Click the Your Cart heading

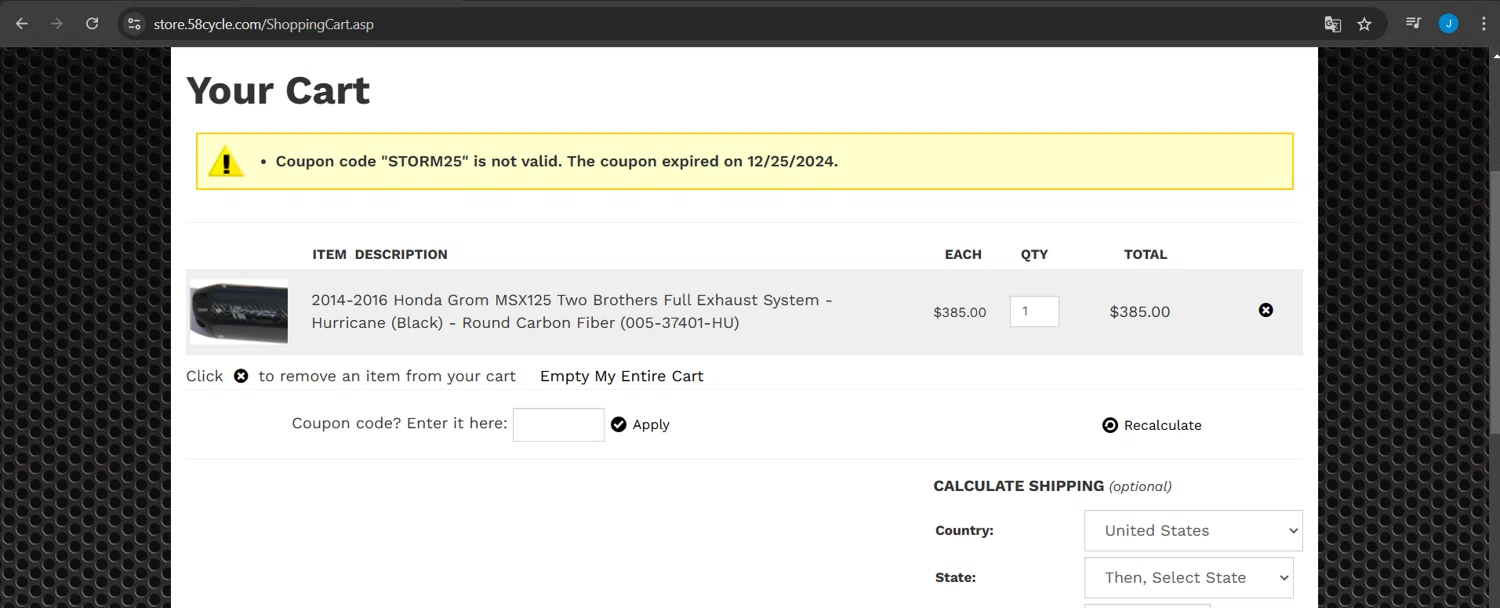click(278, 90)
